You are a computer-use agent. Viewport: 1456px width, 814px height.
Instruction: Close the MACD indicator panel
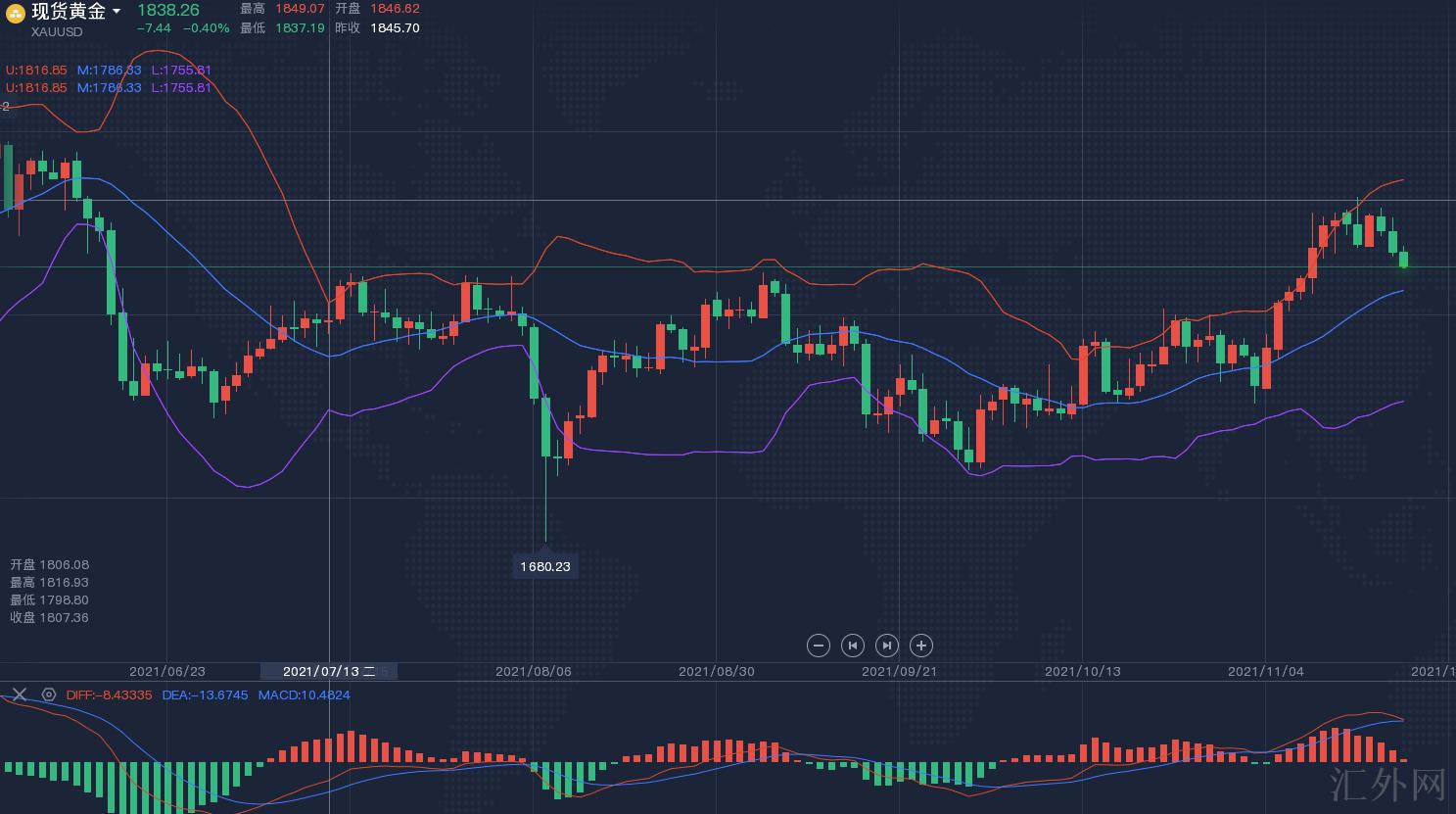20,694
